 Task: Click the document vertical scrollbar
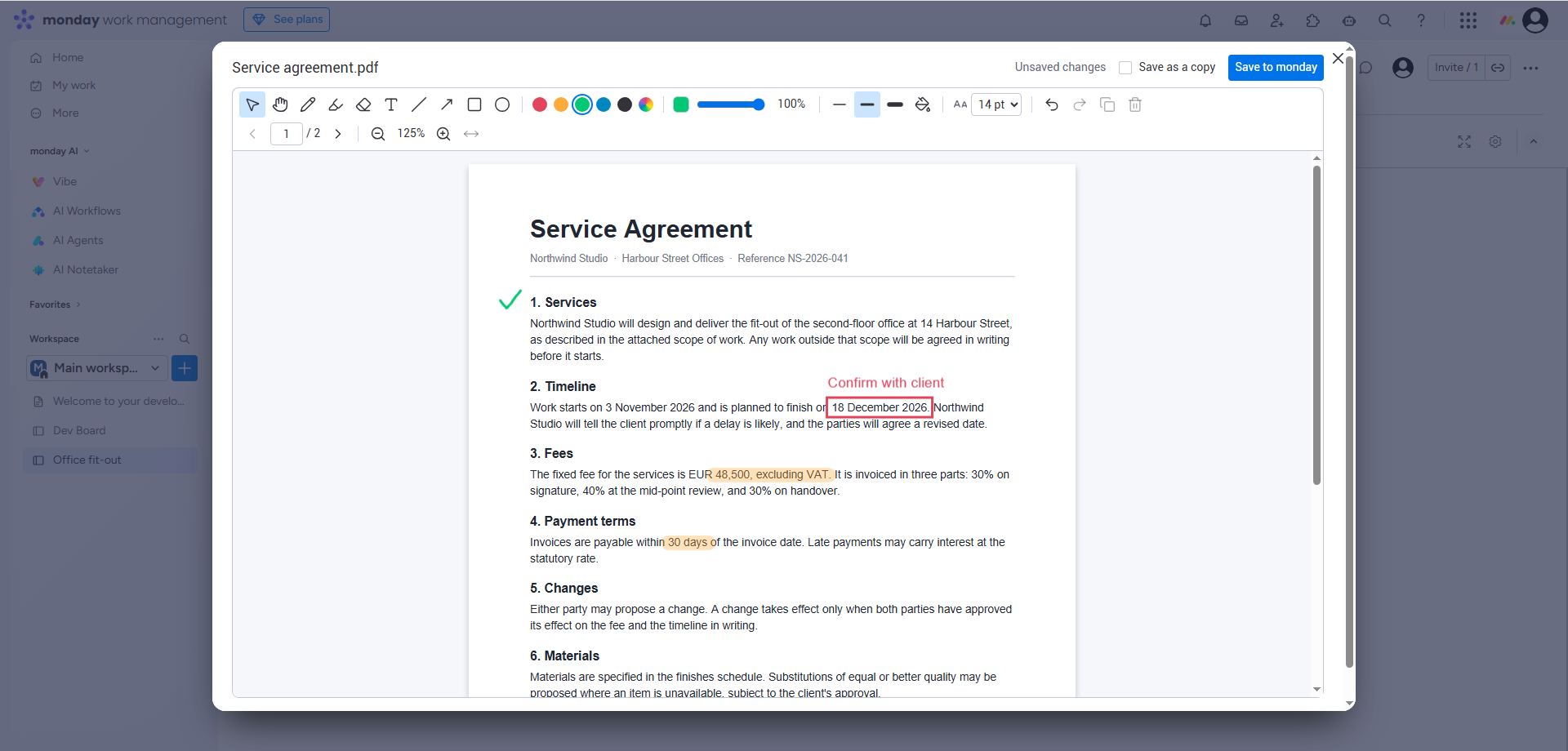[1316, 326]
